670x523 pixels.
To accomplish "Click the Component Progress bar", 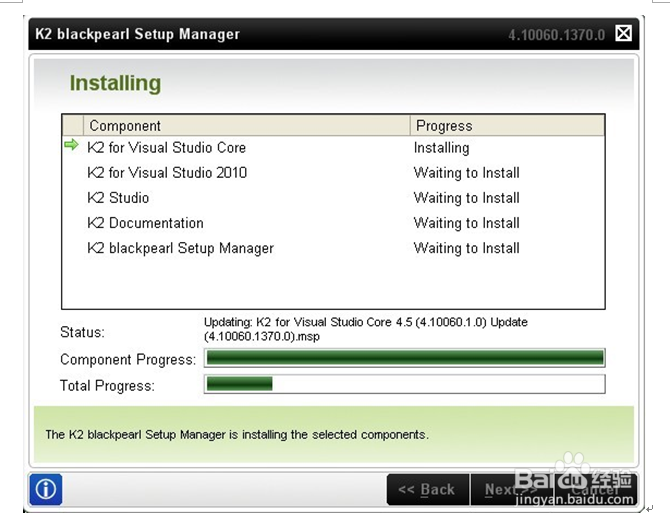I will (405, 358).
